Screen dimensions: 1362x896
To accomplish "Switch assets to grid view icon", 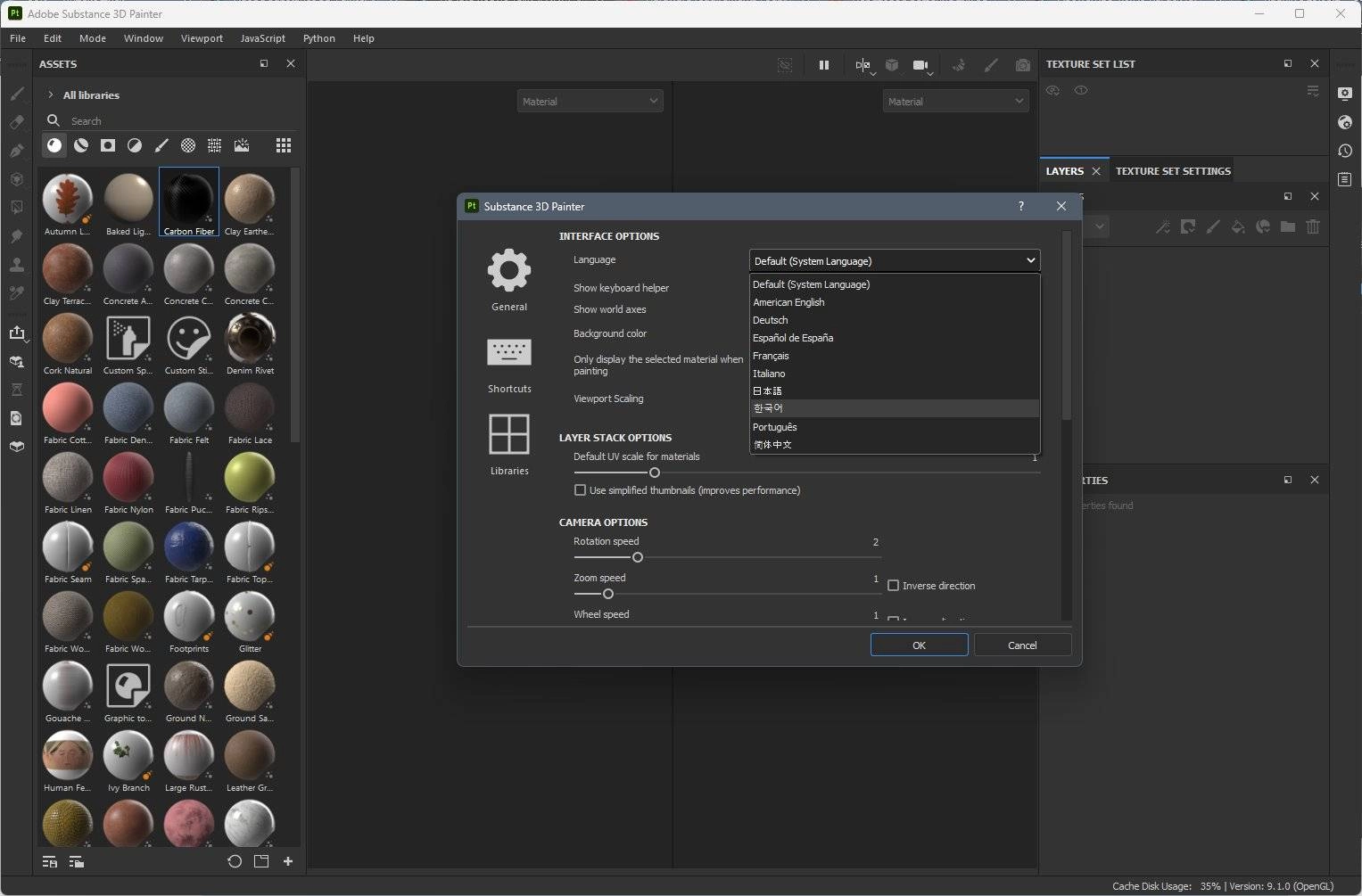I will tap(284, 145).
